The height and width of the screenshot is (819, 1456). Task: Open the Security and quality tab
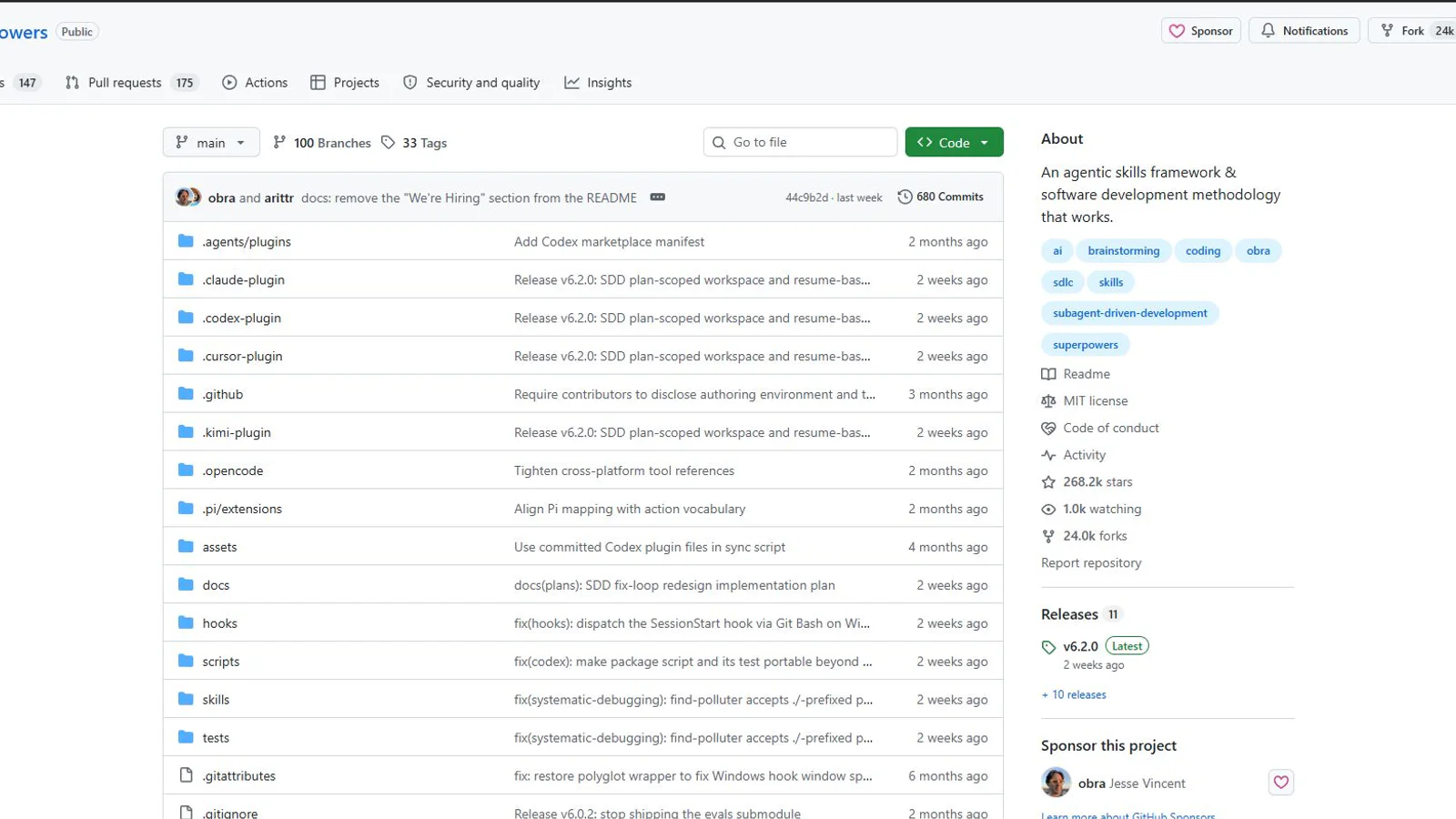(471, 83)
